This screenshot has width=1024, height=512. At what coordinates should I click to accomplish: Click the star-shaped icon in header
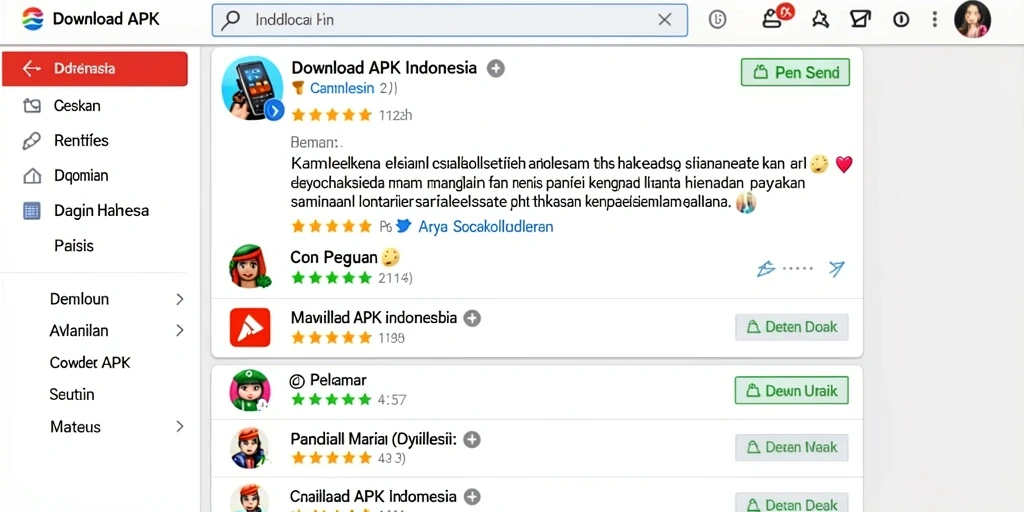pos(820,20)
